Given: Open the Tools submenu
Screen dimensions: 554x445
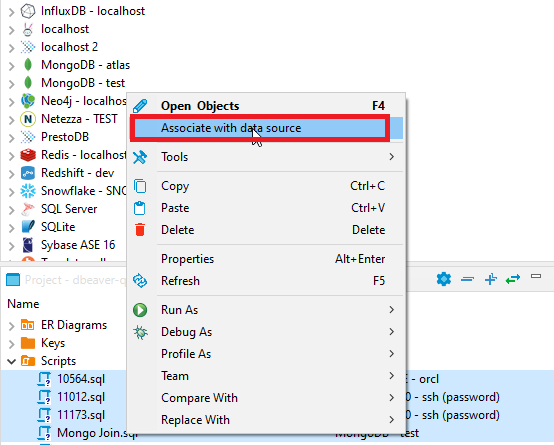Looking at the screenshot, I should [x=266, y=157].
